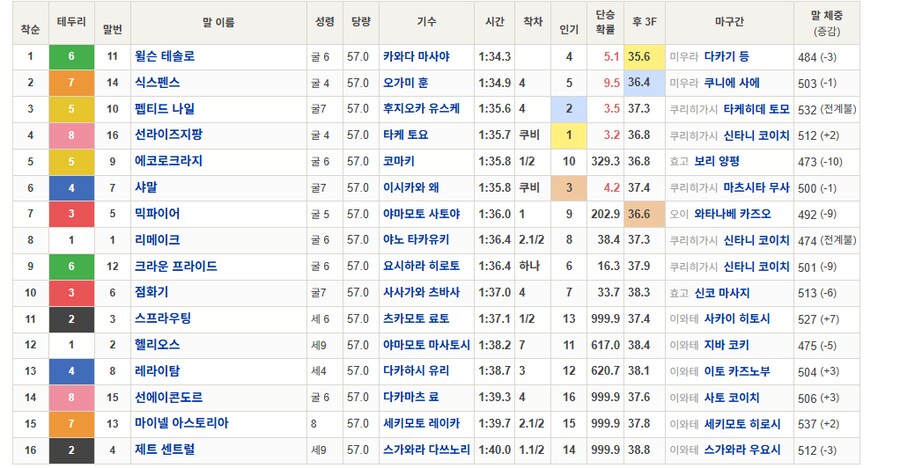Click trainer 지바 코키 link

727,345
